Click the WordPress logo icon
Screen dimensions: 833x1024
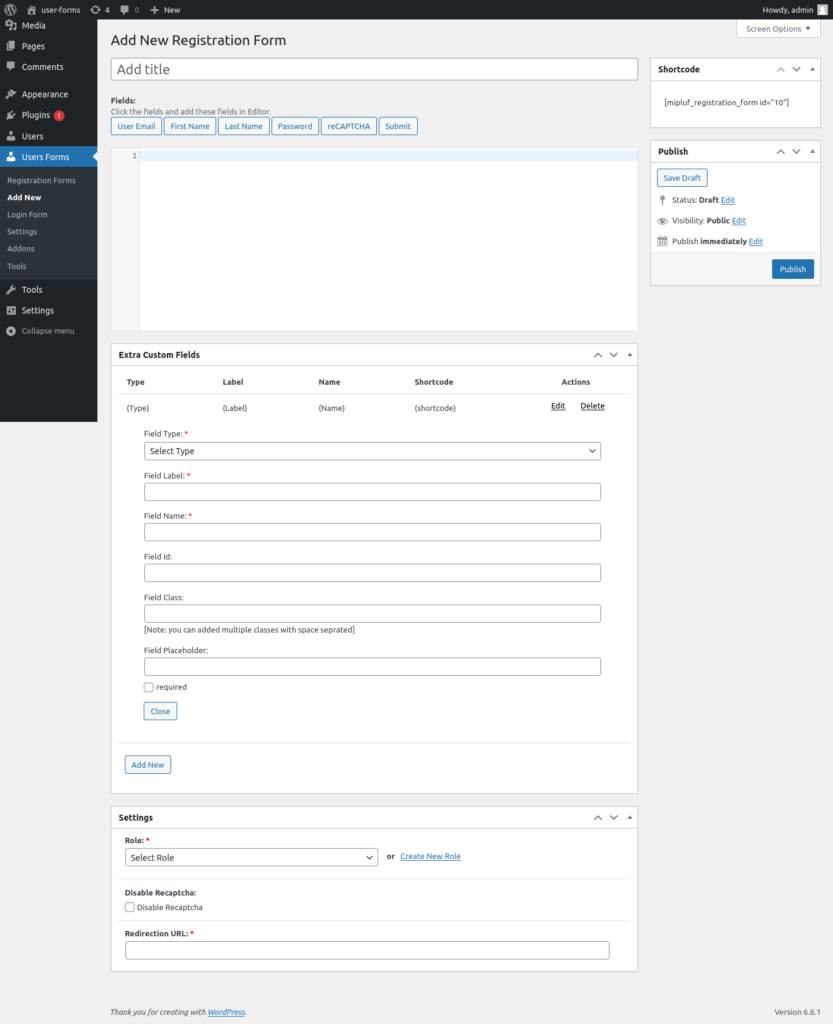point(11,9)
